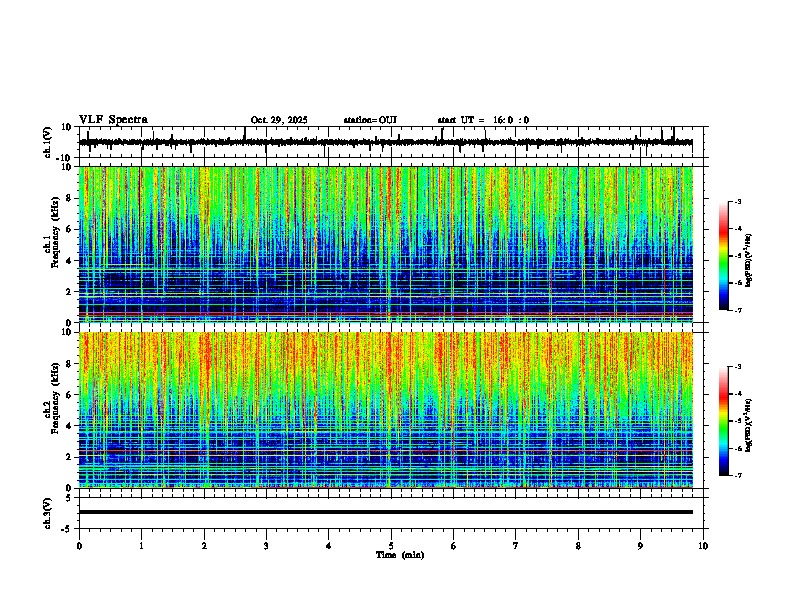Click the "-7" value on ch.2 colorbar
This screenshot has height=612, width=792.
point(738,476)
